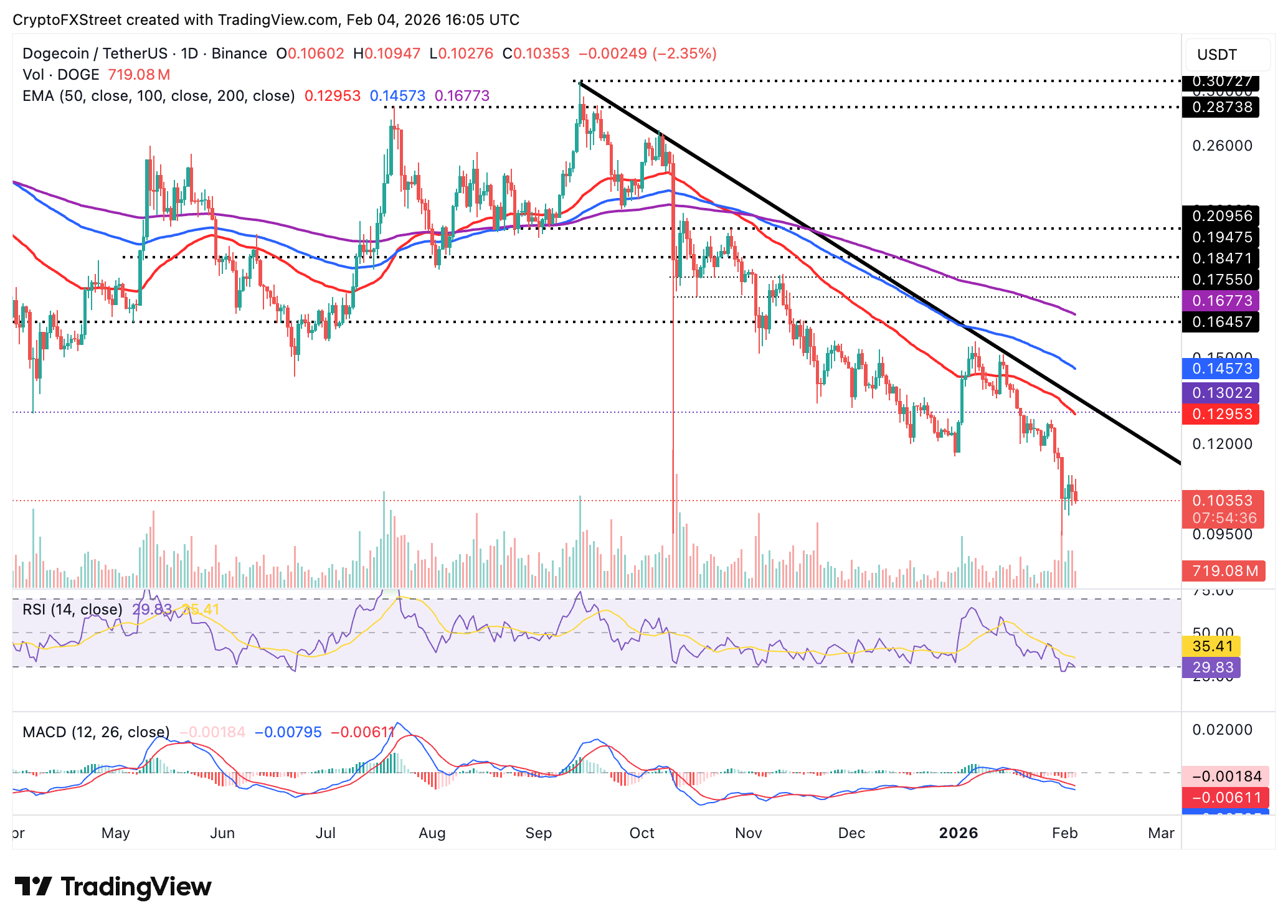Screen dimensions: 1288x924
Task: Click the 0.16457 support level tag
Action: click(1221, 322)
